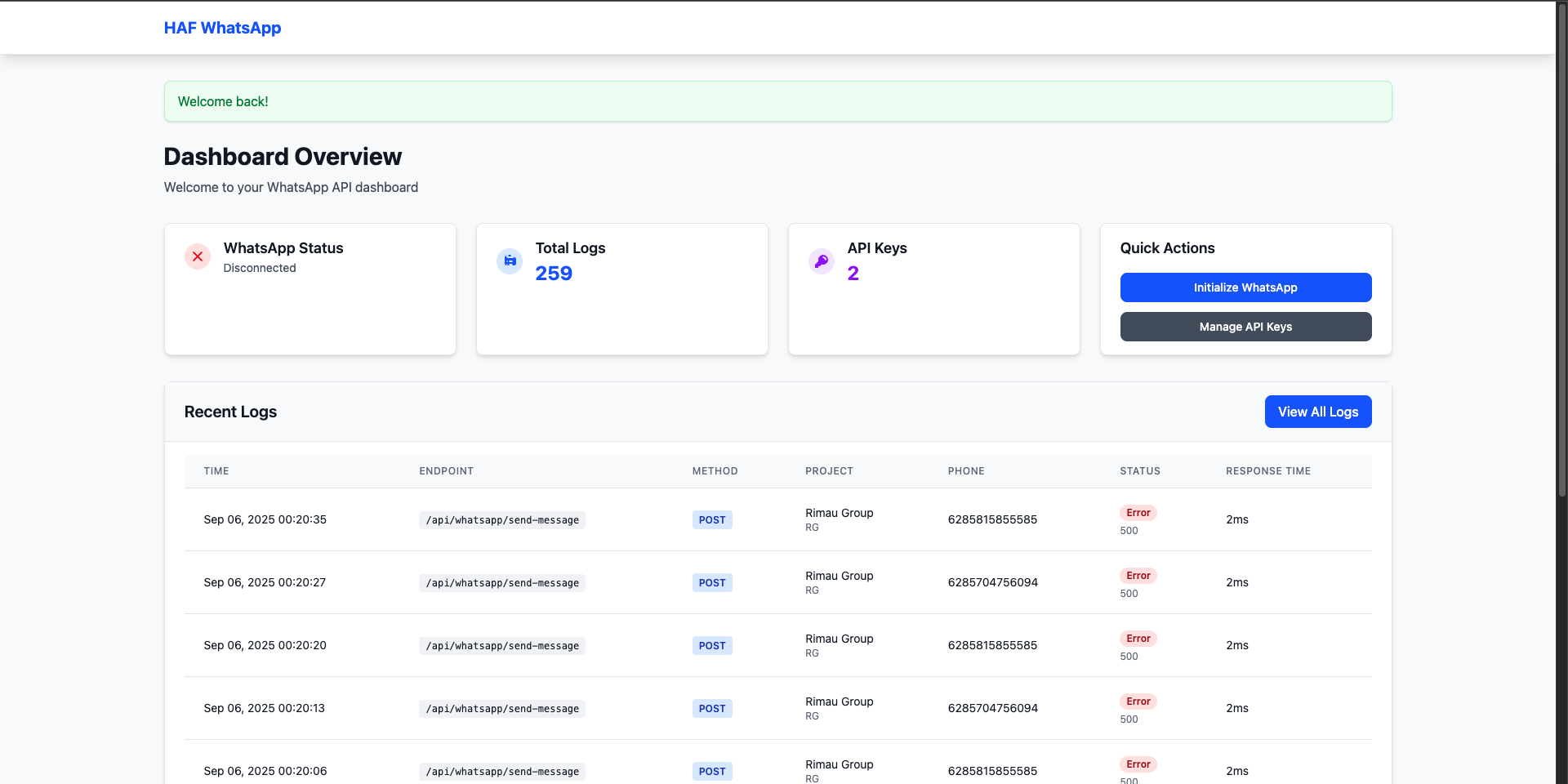The image size is (1568, 784).
Task: Select the TIME column header
Action: coord(216,471)
